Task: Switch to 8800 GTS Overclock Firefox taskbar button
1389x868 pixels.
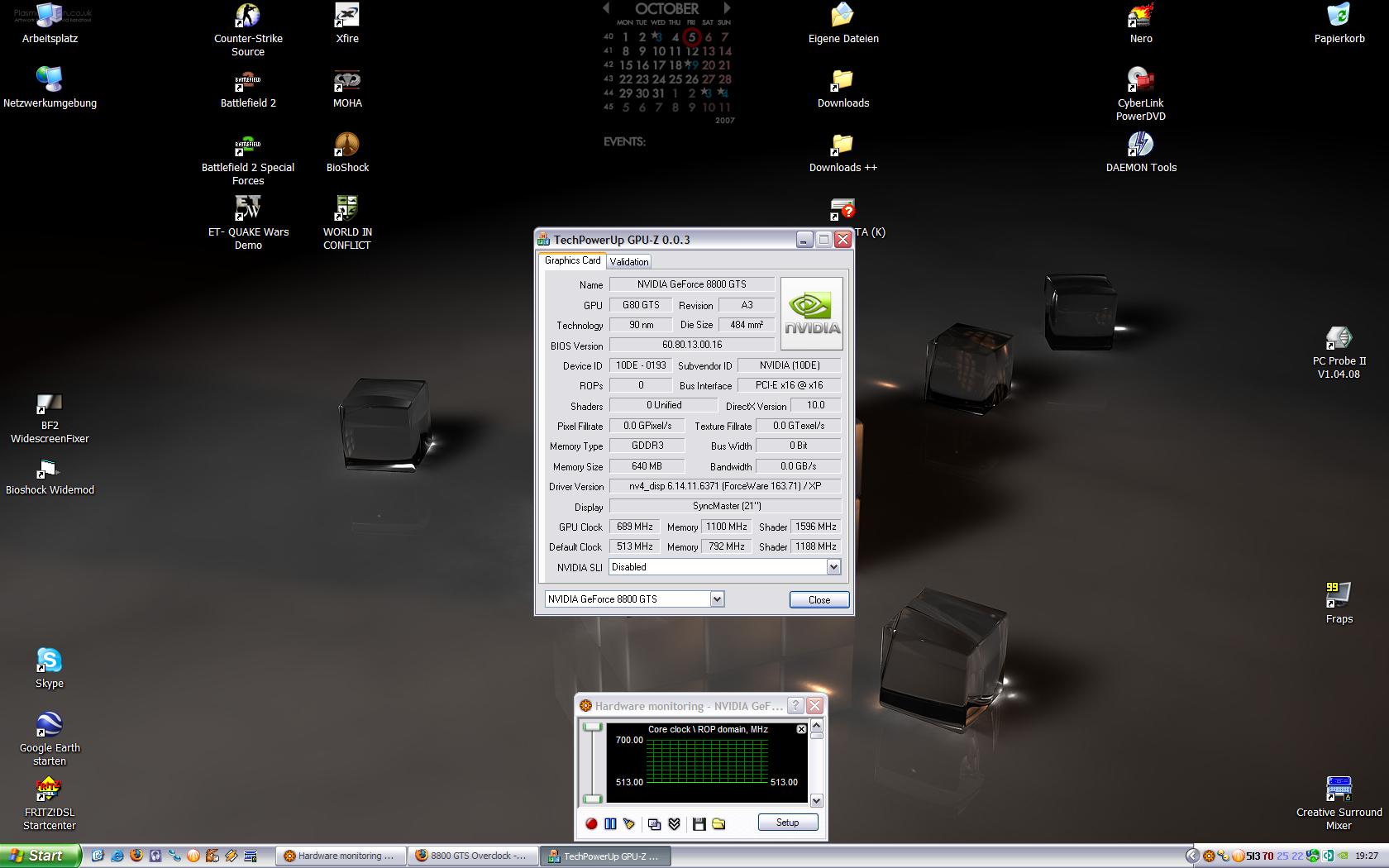Action: pyautogui.click(x=473, y=856)
